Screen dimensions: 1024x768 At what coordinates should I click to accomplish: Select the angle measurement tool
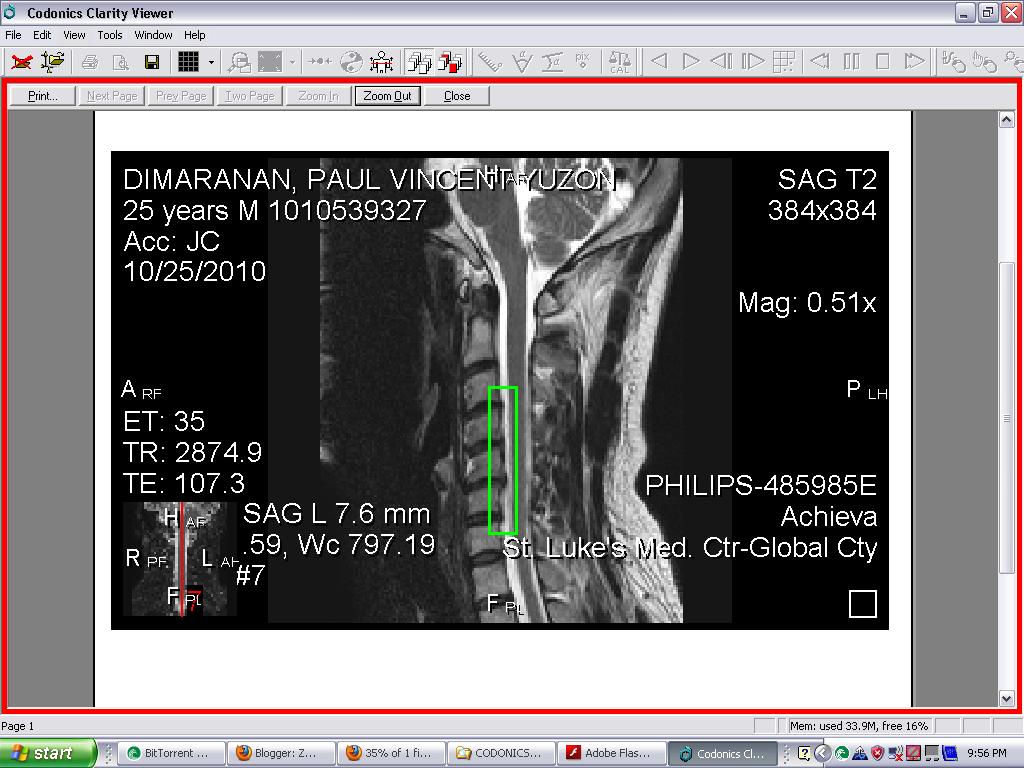tap(522, 61)
